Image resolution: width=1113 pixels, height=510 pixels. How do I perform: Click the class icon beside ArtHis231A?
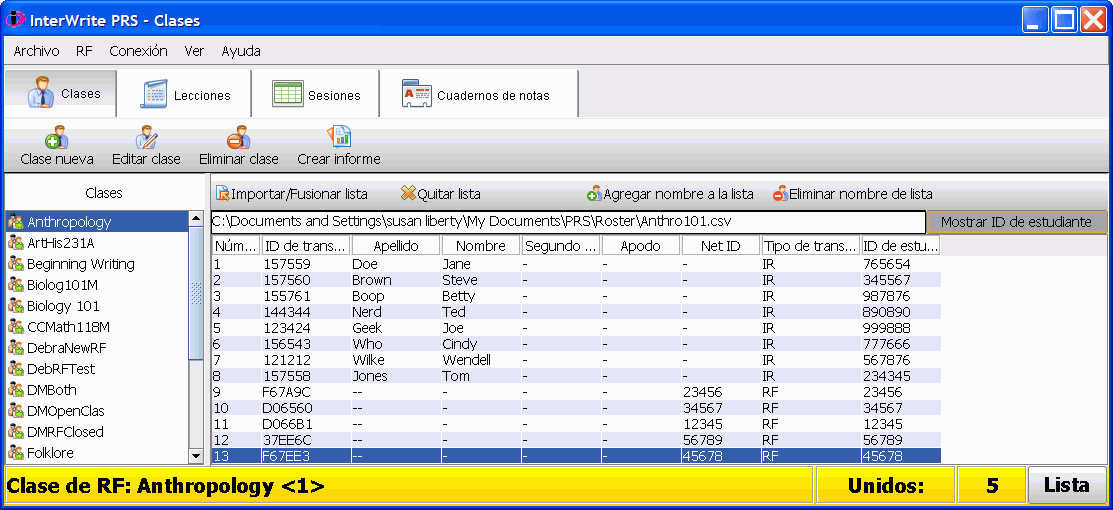coord(16,243)
